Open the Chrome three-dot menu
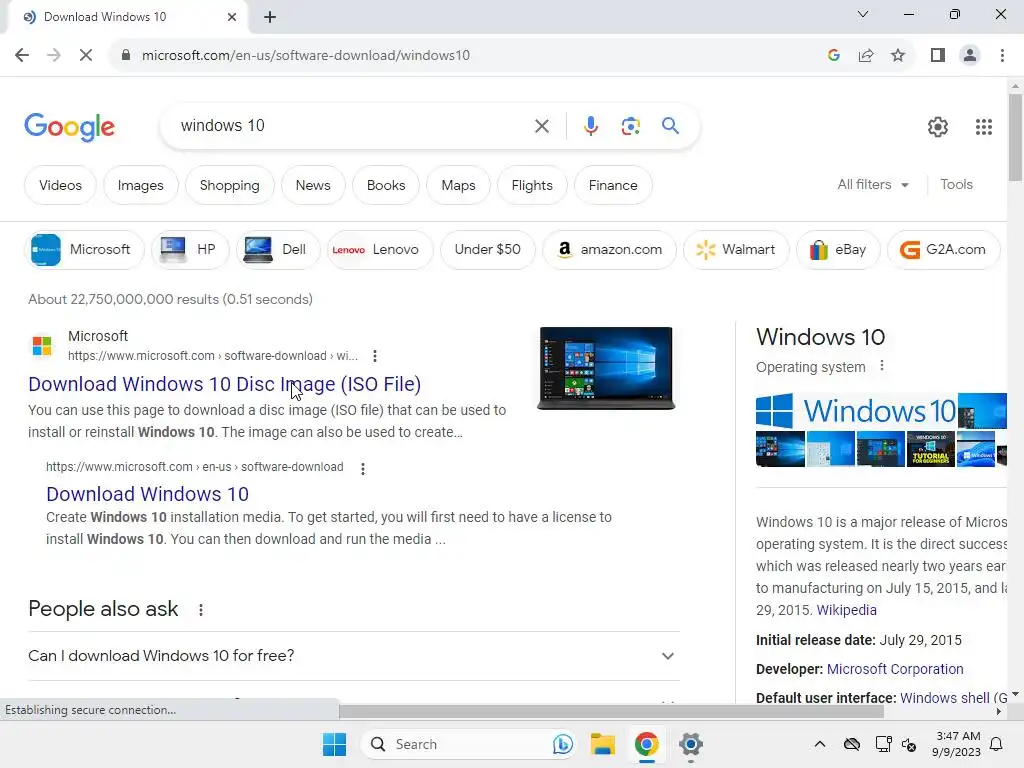The image size is (1024, 768). (x=1002, y=56)
